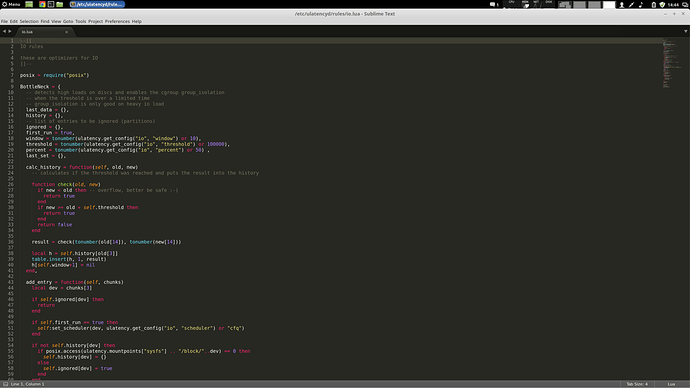Screen dimensions: 690x388
Task: Open the Tab Size: 4 selector
Action: pos(637,384)
